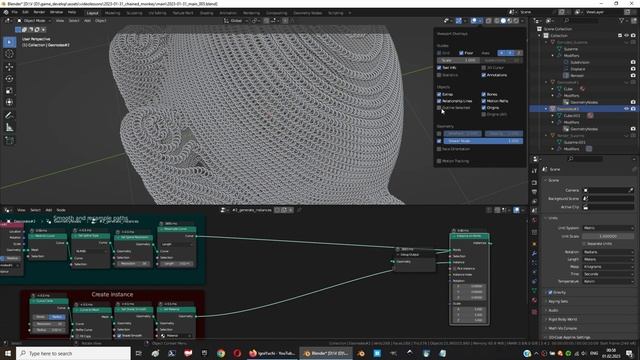Open the Modifier properties wrench tab

[534, 253]
